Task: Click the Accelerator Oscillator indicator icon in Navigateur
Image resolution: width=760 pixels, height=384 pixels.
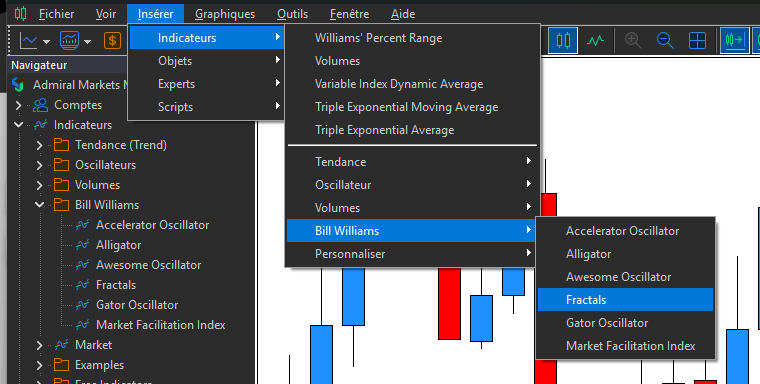Action: pos(83,224)
